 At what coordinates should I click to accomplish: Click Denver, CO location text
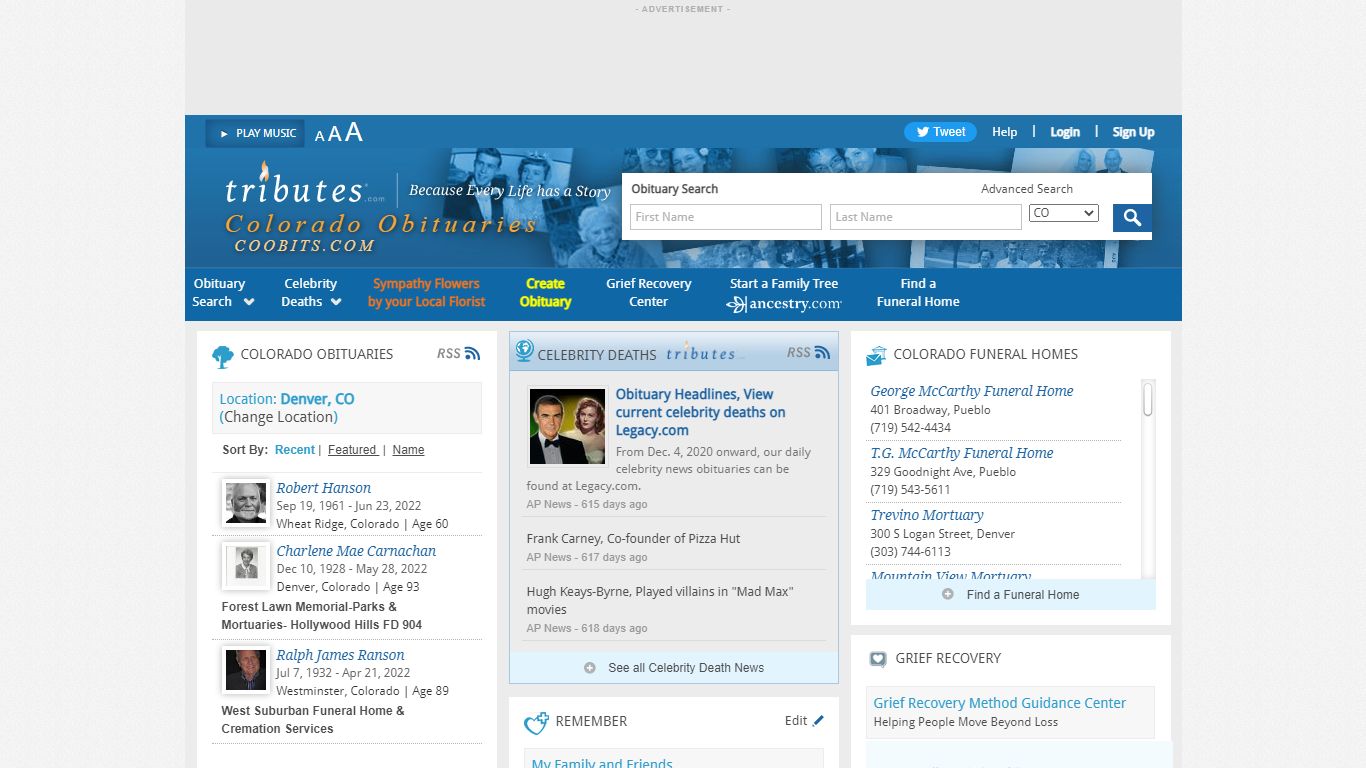pyautogui.click(x=317, y=399)
